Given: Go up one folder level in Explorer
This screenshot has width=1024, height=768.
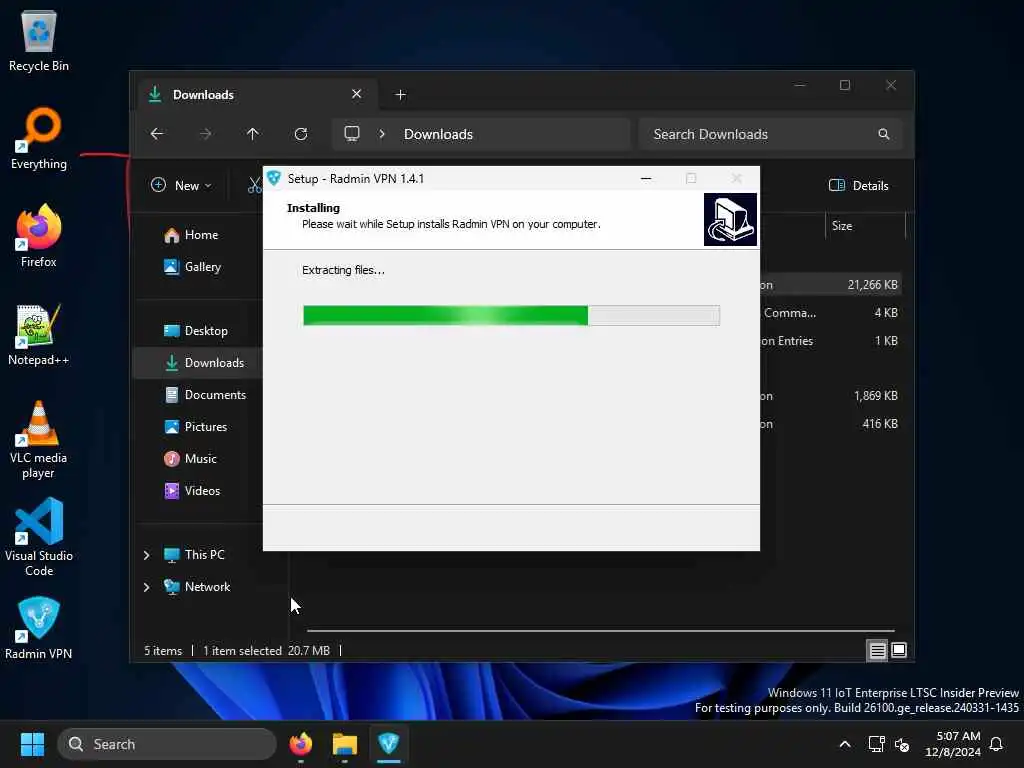Looking at the screenshot, I should 253,134.
